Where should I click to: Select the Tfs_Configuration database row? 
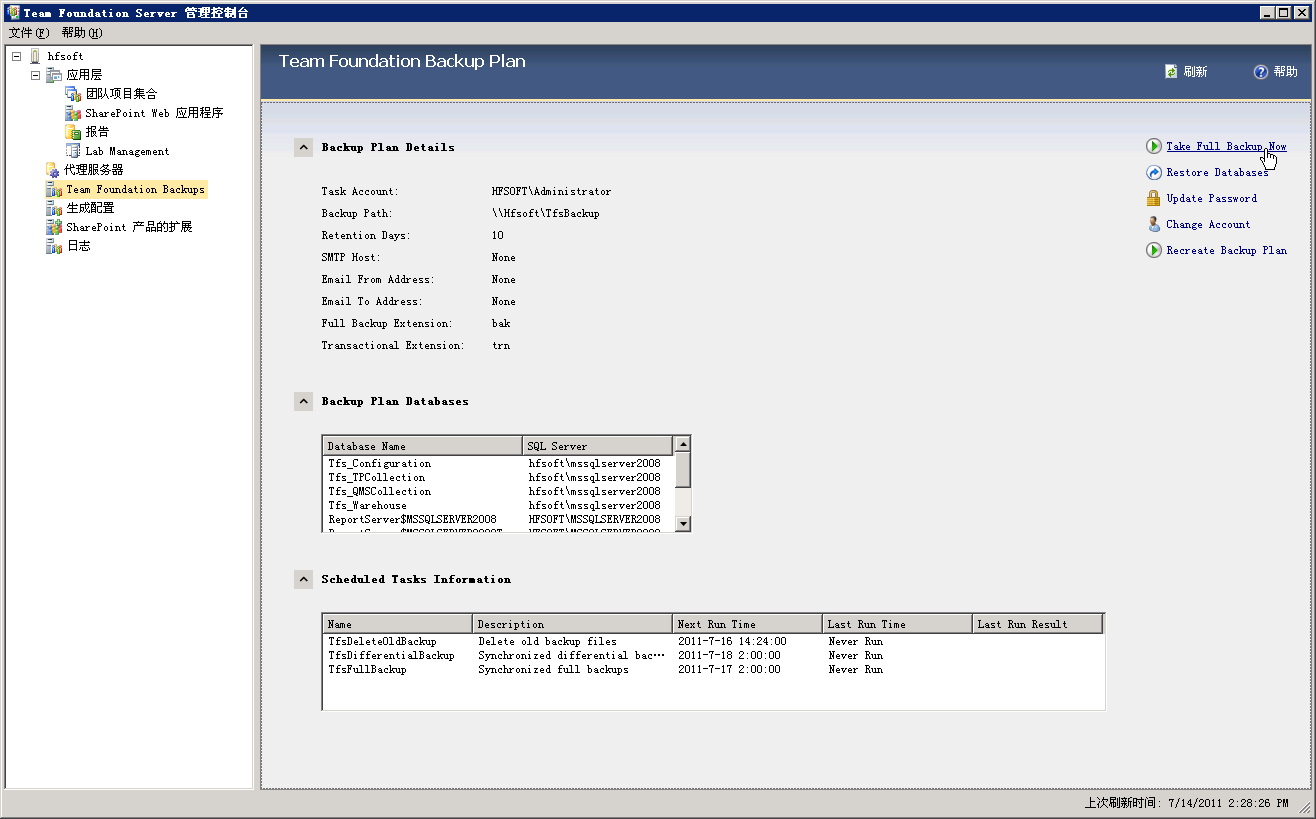497,464
